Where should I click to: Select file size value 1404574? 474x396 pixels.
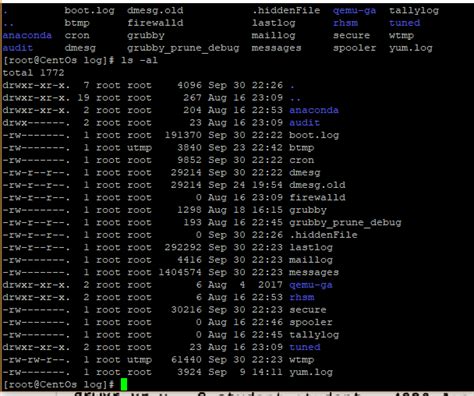point(180,272)
